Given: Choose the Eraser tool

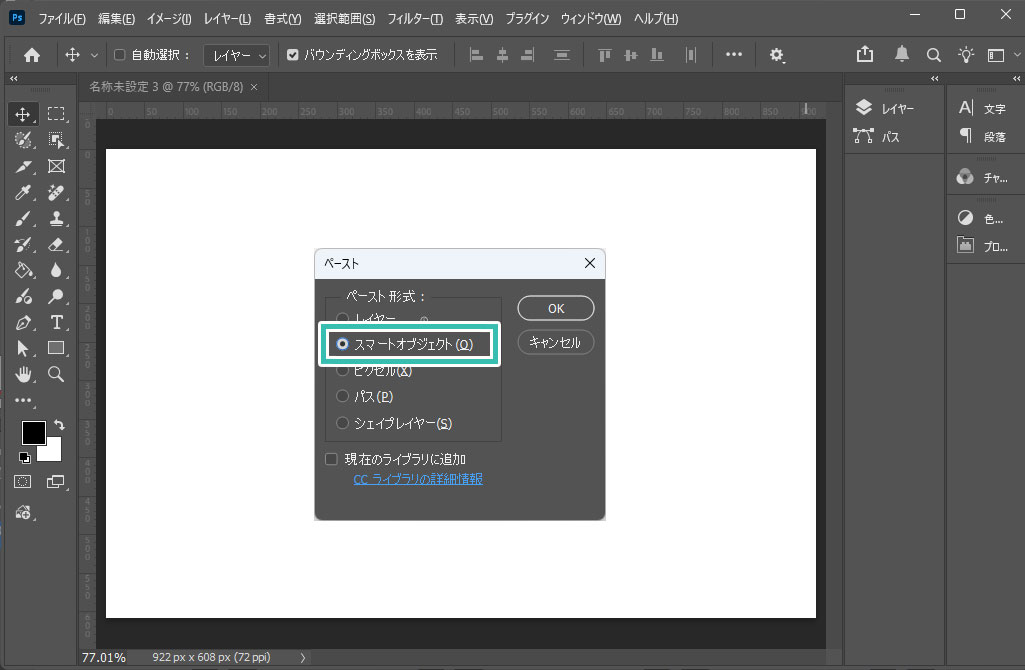Looking at the screenshot, I should [x=56, y=244].
